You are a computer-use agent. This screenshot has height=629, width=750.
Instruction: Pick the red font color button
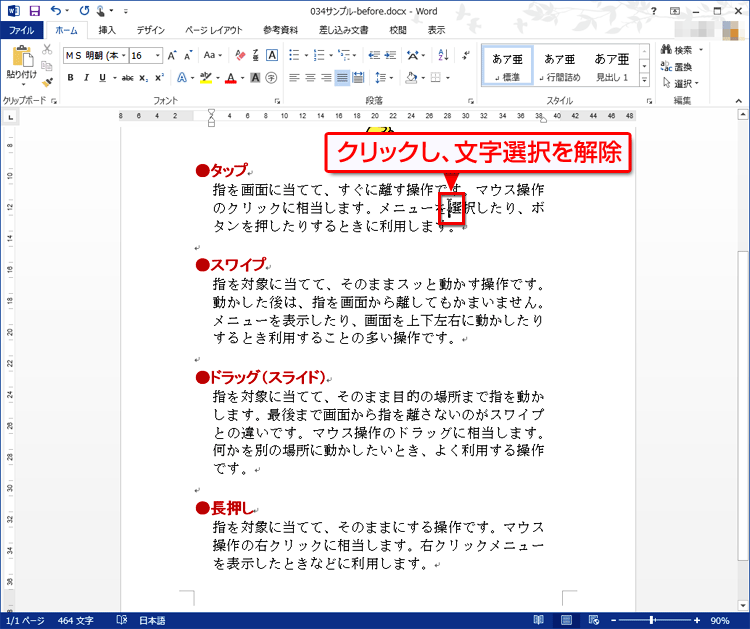pyautogui.click(x=231, y=77)
